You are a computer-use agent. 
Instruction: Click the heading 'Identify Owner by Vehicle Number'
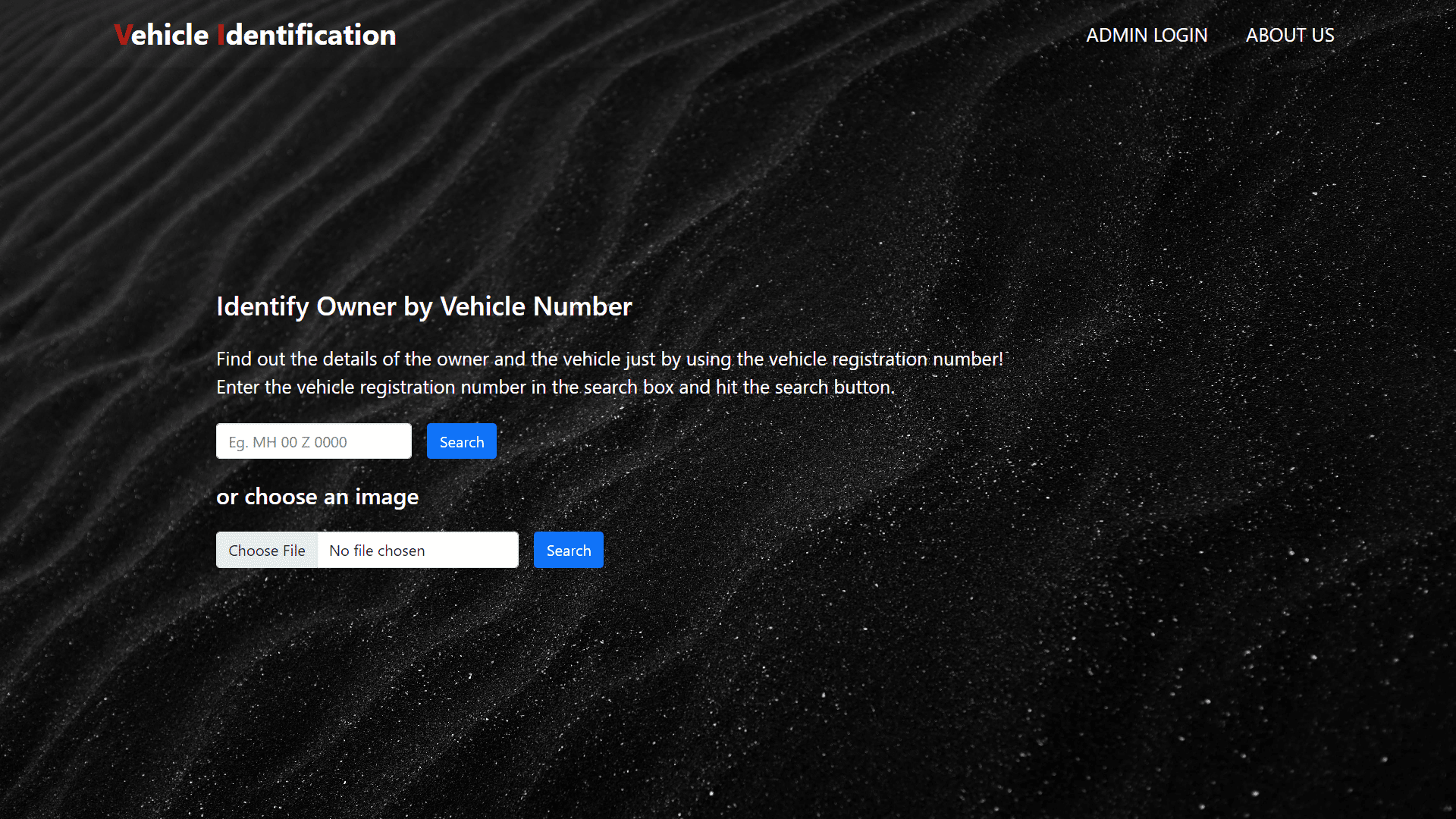[x=424, y=306]
